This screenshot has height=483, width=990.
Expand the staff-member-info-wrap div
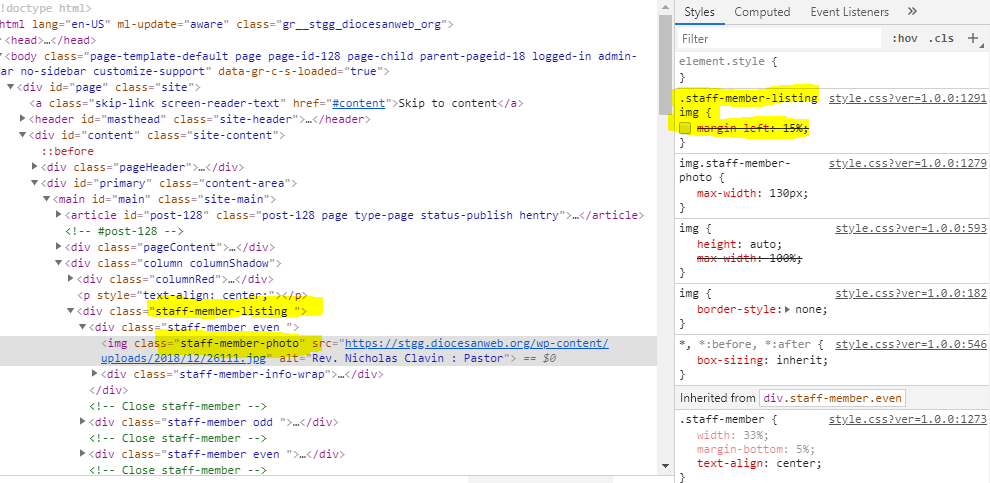95,375
